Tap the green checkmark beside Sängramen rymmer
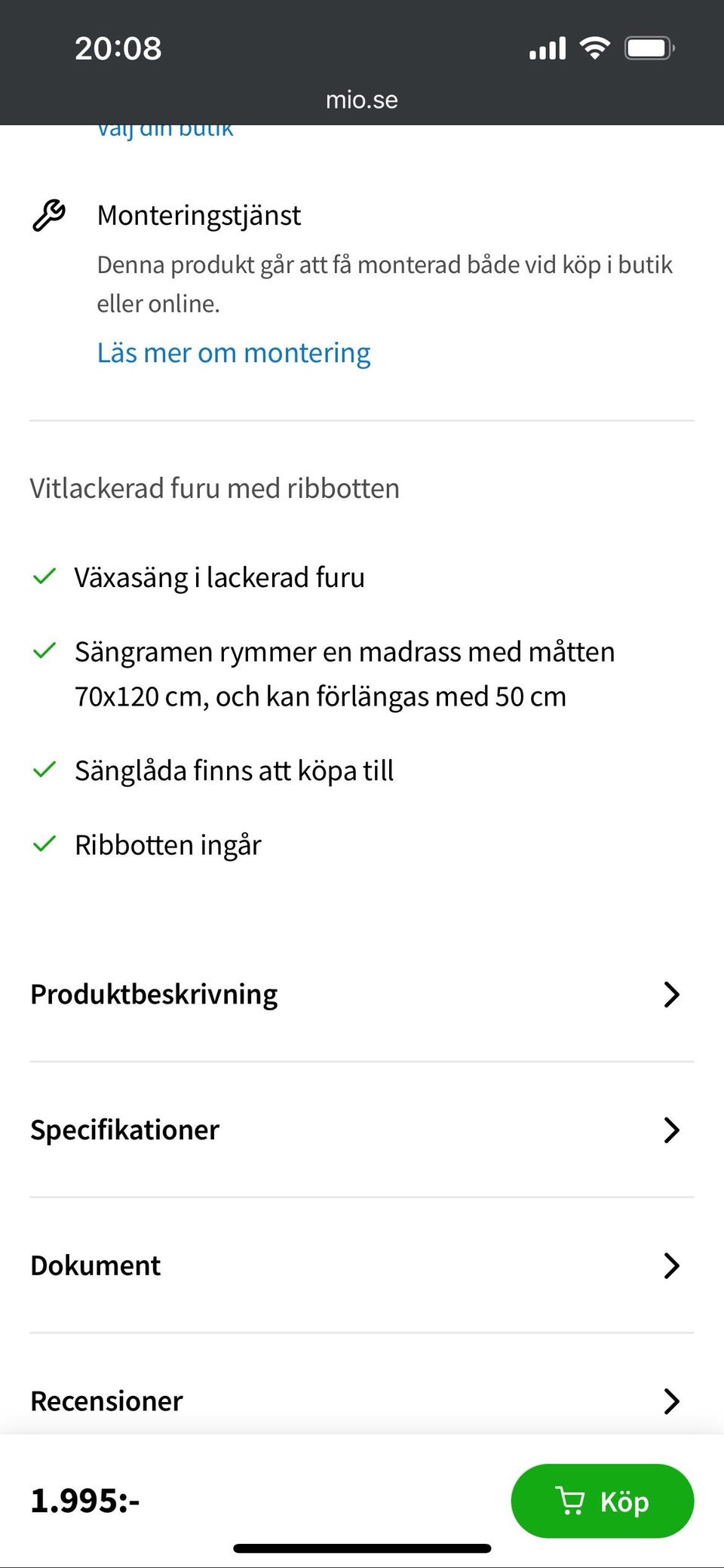This screenshot has height=1568, width=724. point(44,650)
